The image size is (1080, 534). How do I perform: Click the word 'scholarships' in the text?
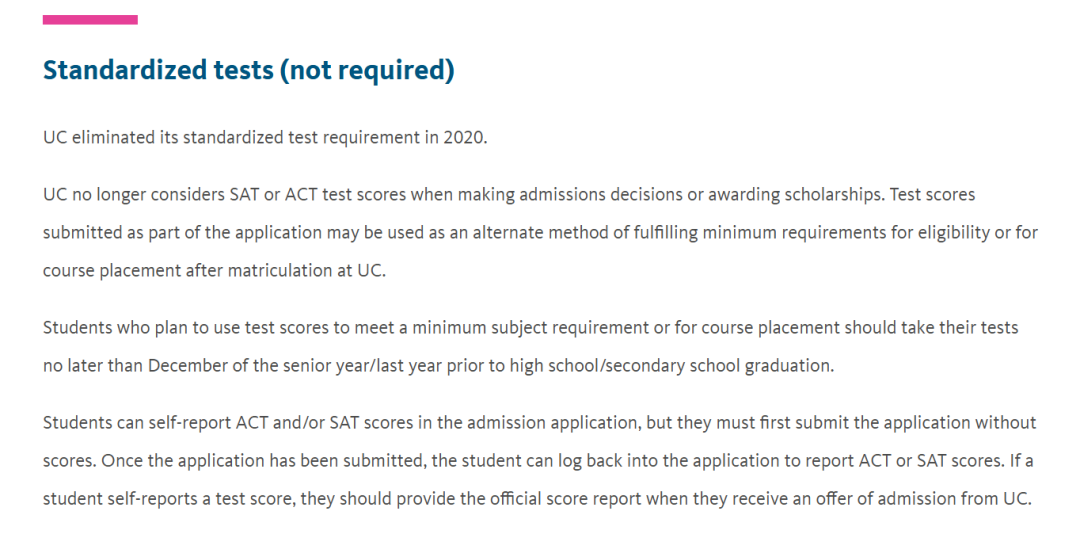click(835, 193)
